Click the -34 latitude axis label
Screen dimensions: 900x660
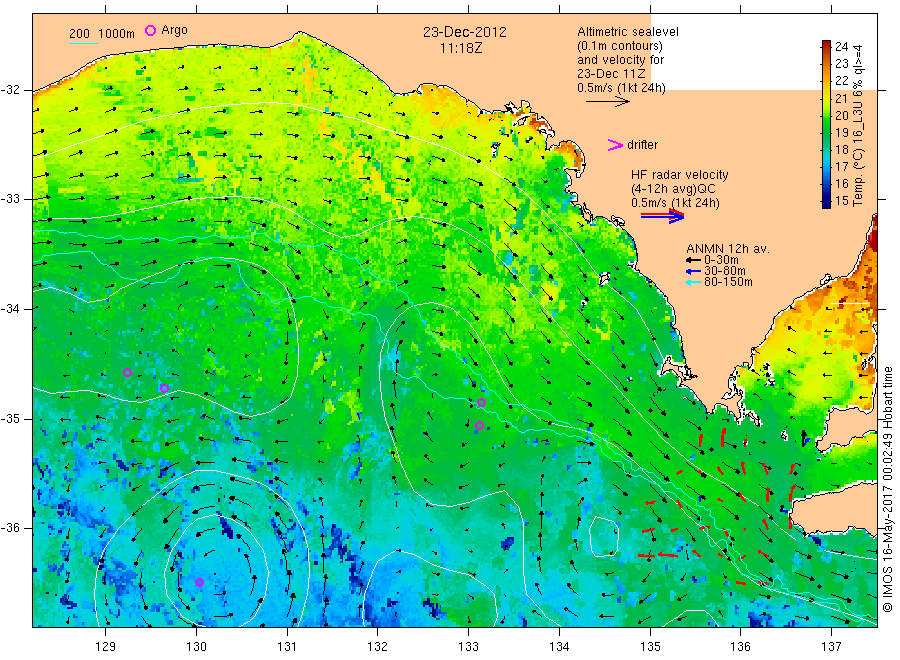coord(10,309)
